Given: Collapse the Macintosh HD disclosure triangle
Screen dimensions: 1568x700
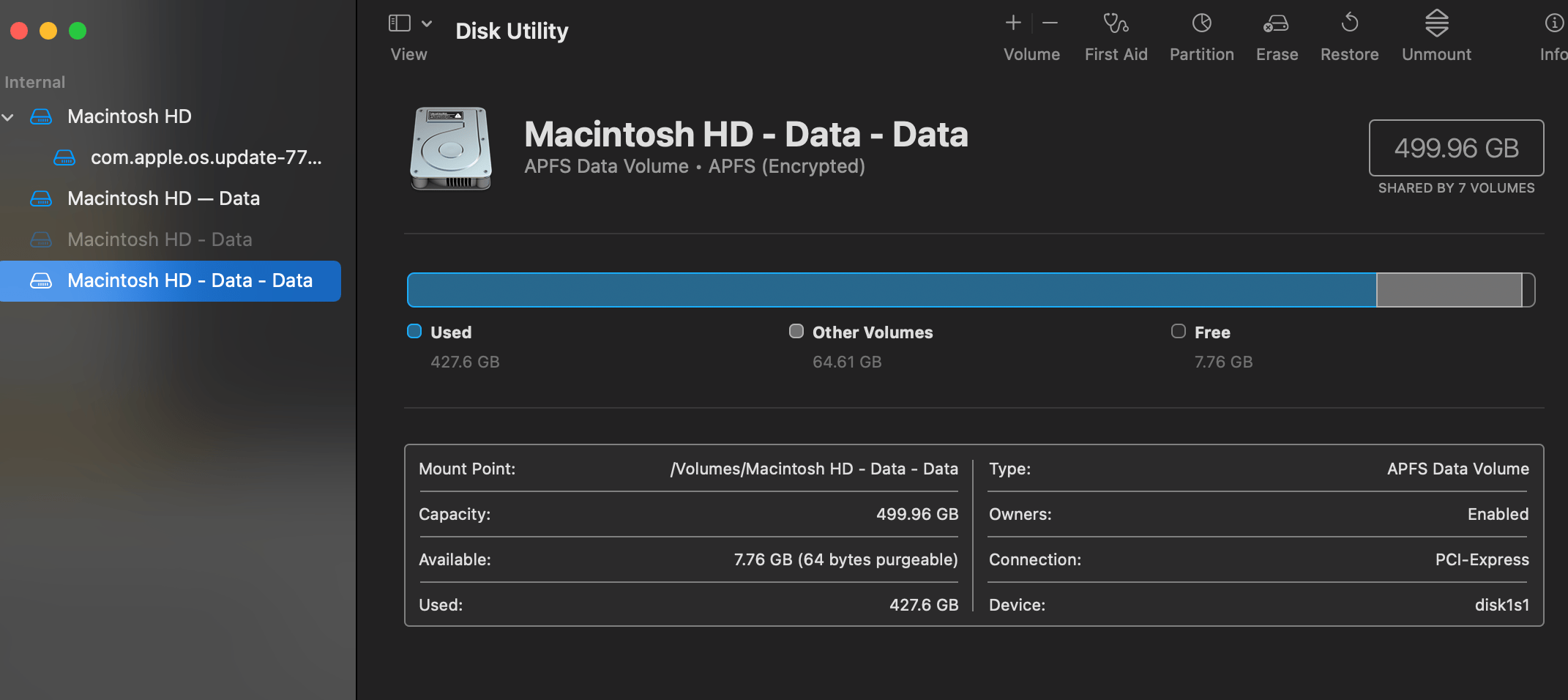Looking at the screenshot, I should [x=8, y=116].
